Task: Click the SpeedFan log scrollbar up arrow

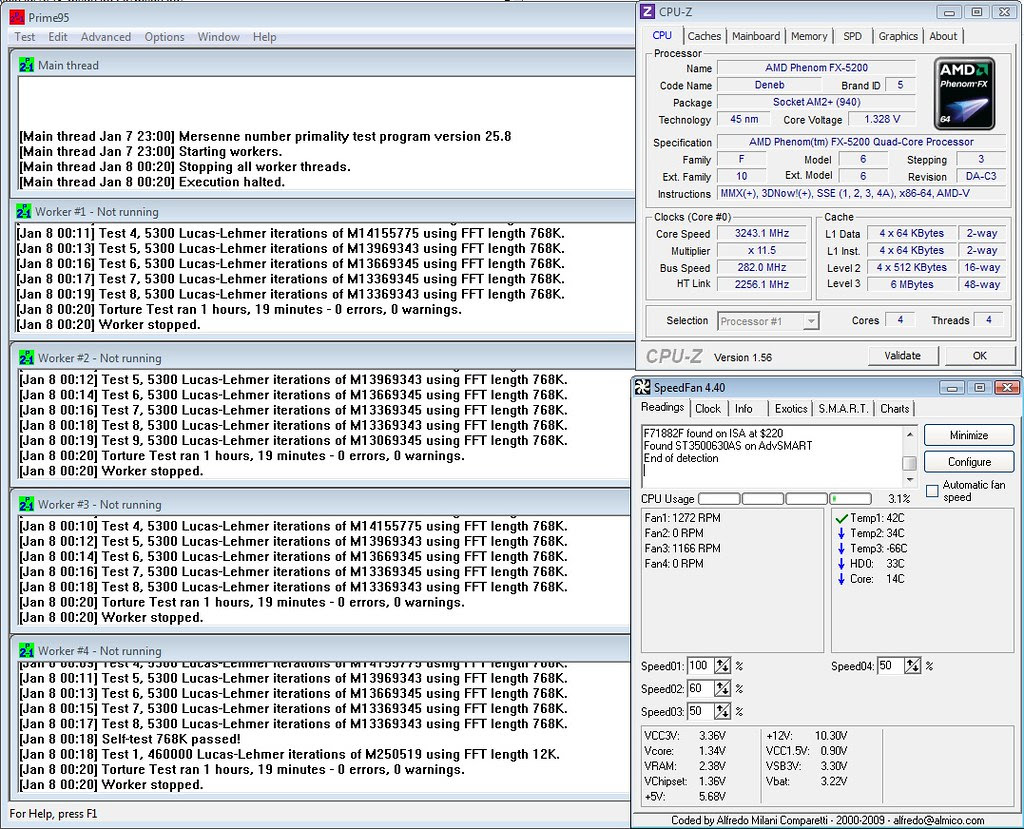Action: [910, 434]
